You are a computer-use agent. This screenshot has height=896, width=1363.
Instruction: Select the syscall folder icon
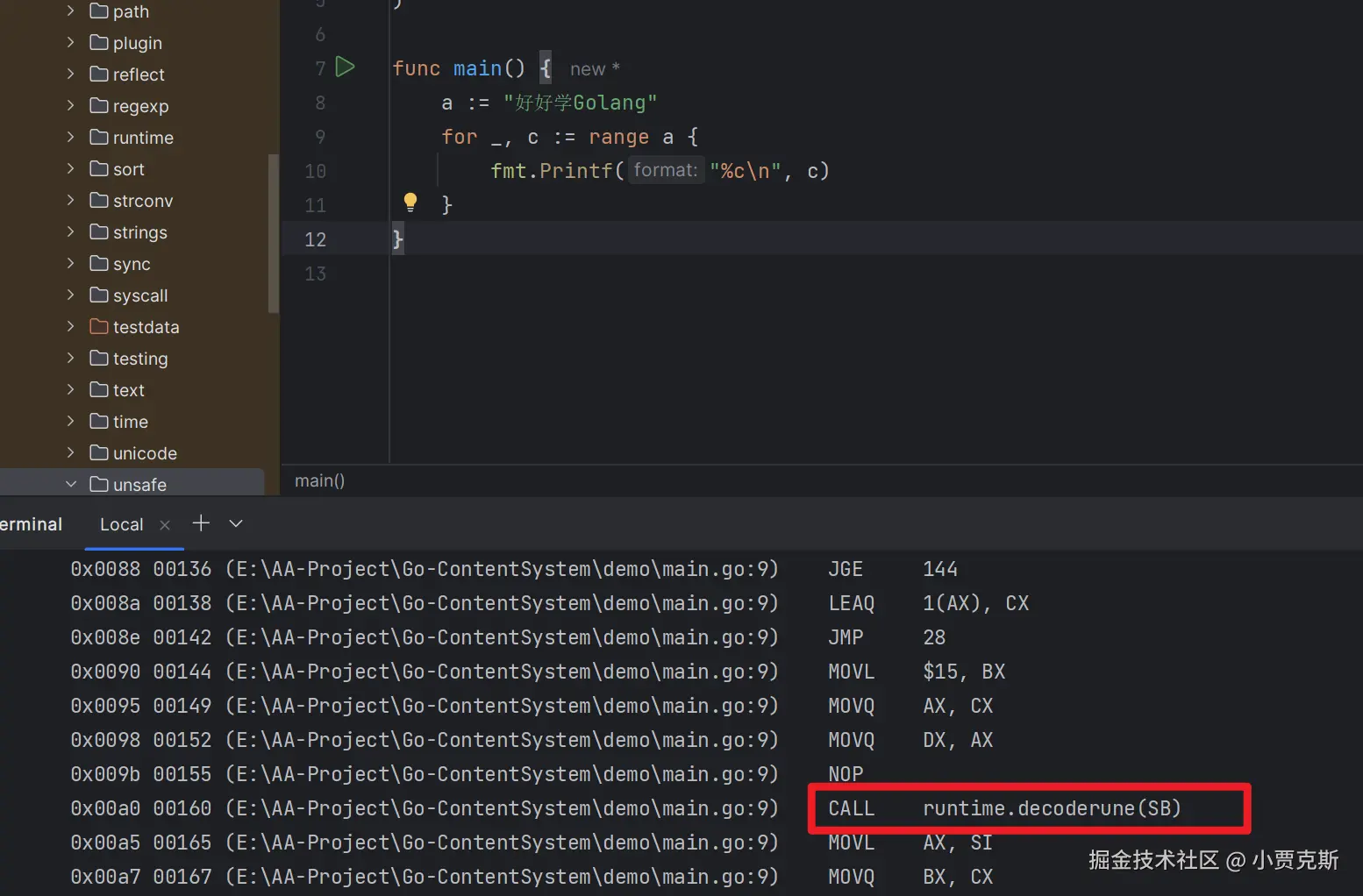99,295
